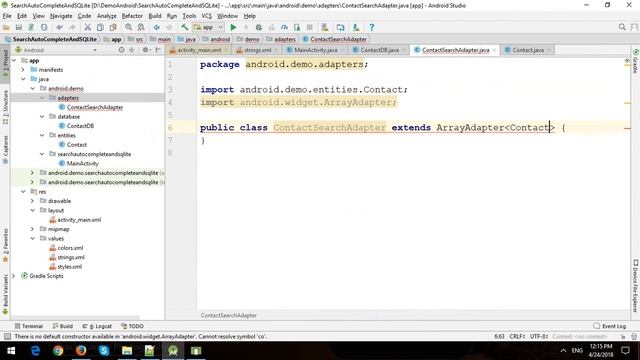Open the app run configuration dropdown
This screenshot has width=640, height=360.
209,27
